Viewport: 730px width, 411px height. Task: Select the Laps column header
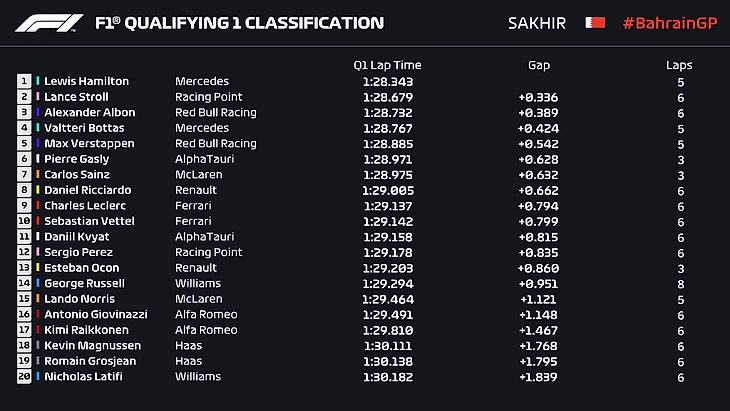pos(679,65)
